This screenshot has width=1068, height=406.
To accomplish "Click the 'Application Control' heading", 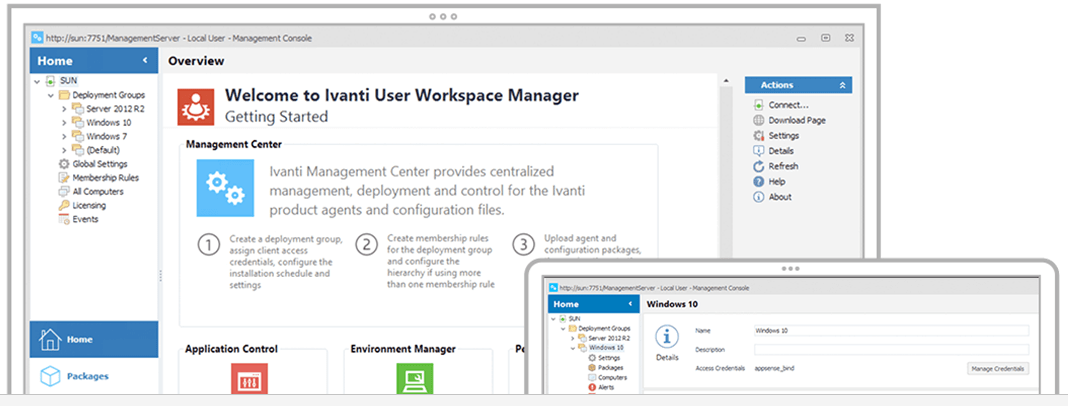I will (232, 349).
